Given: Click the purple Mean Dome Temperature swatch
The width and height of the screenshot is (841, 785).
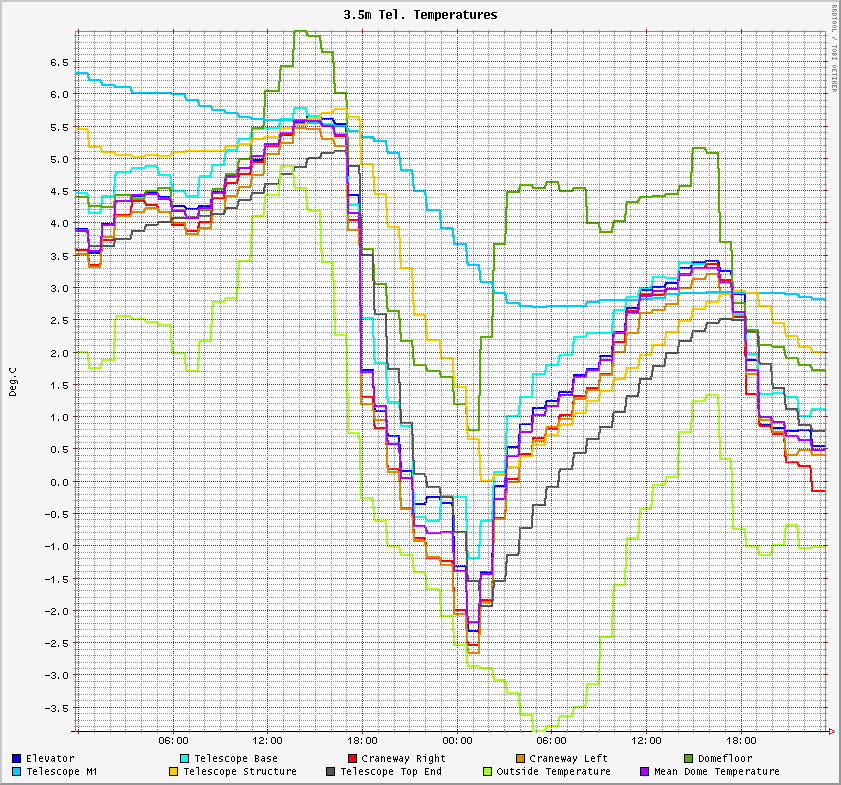Looking at the screenshot, I should (645, 771).
